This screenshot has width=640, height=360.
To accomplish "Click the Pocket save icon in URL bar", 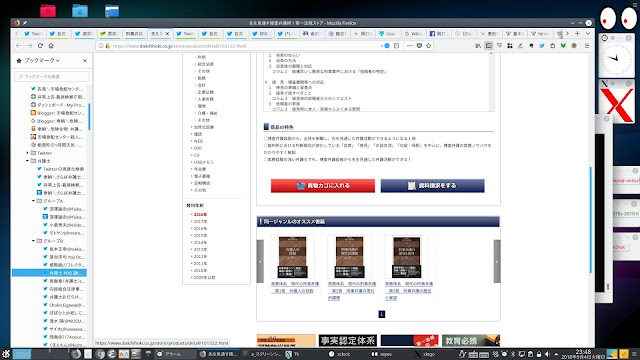I will [x=419, y=46].
